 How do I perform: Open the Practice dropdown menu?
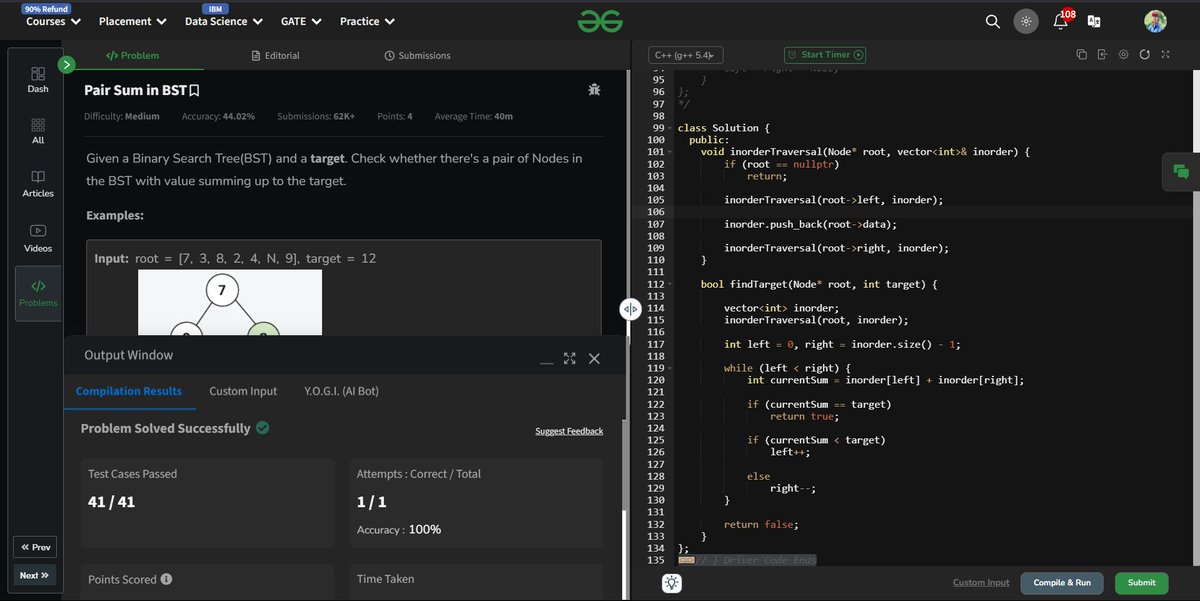tap(367, 21)
